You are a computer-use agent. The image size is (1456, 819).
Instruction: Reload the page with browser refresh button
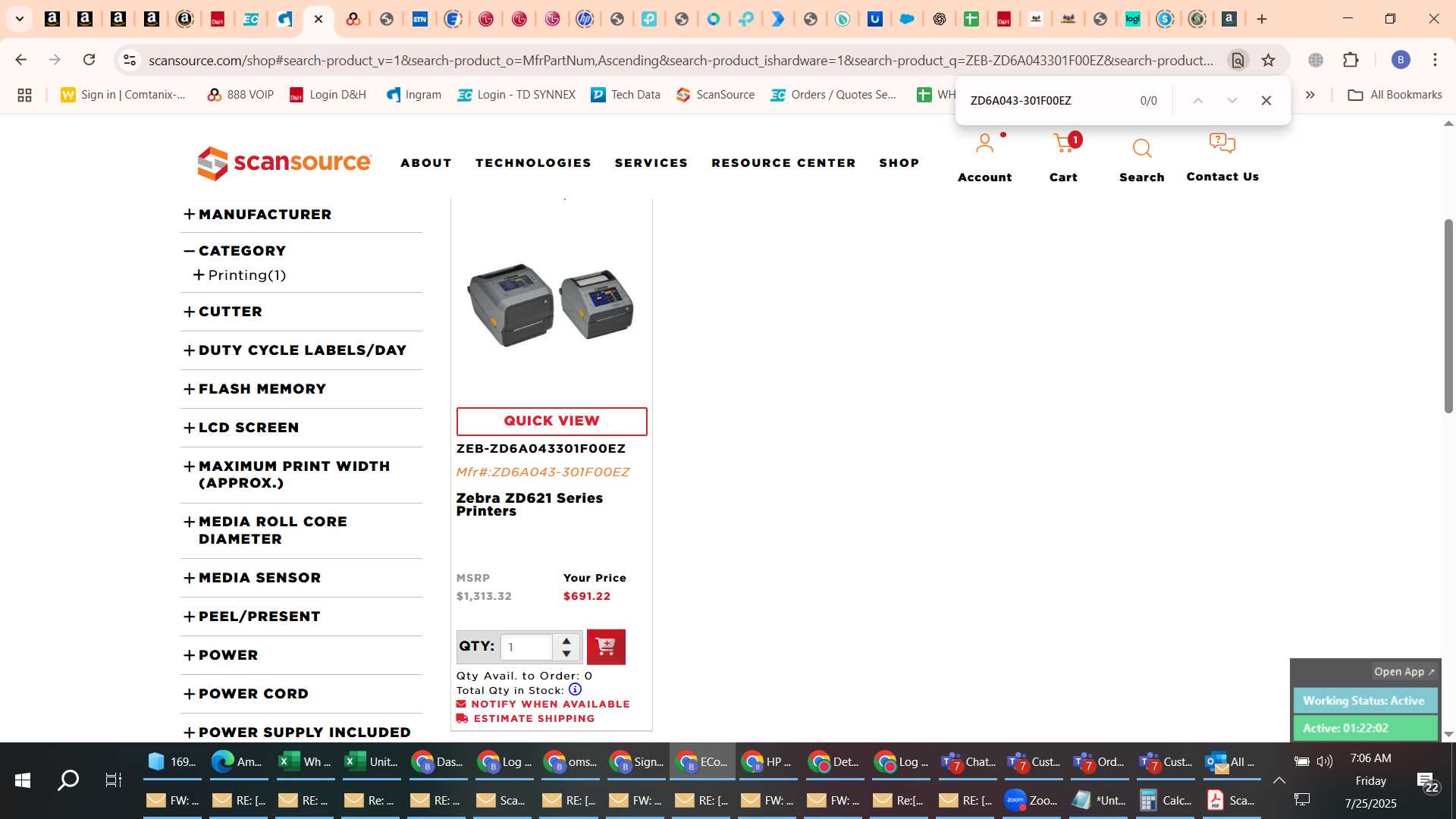click(x=89, y=60)
